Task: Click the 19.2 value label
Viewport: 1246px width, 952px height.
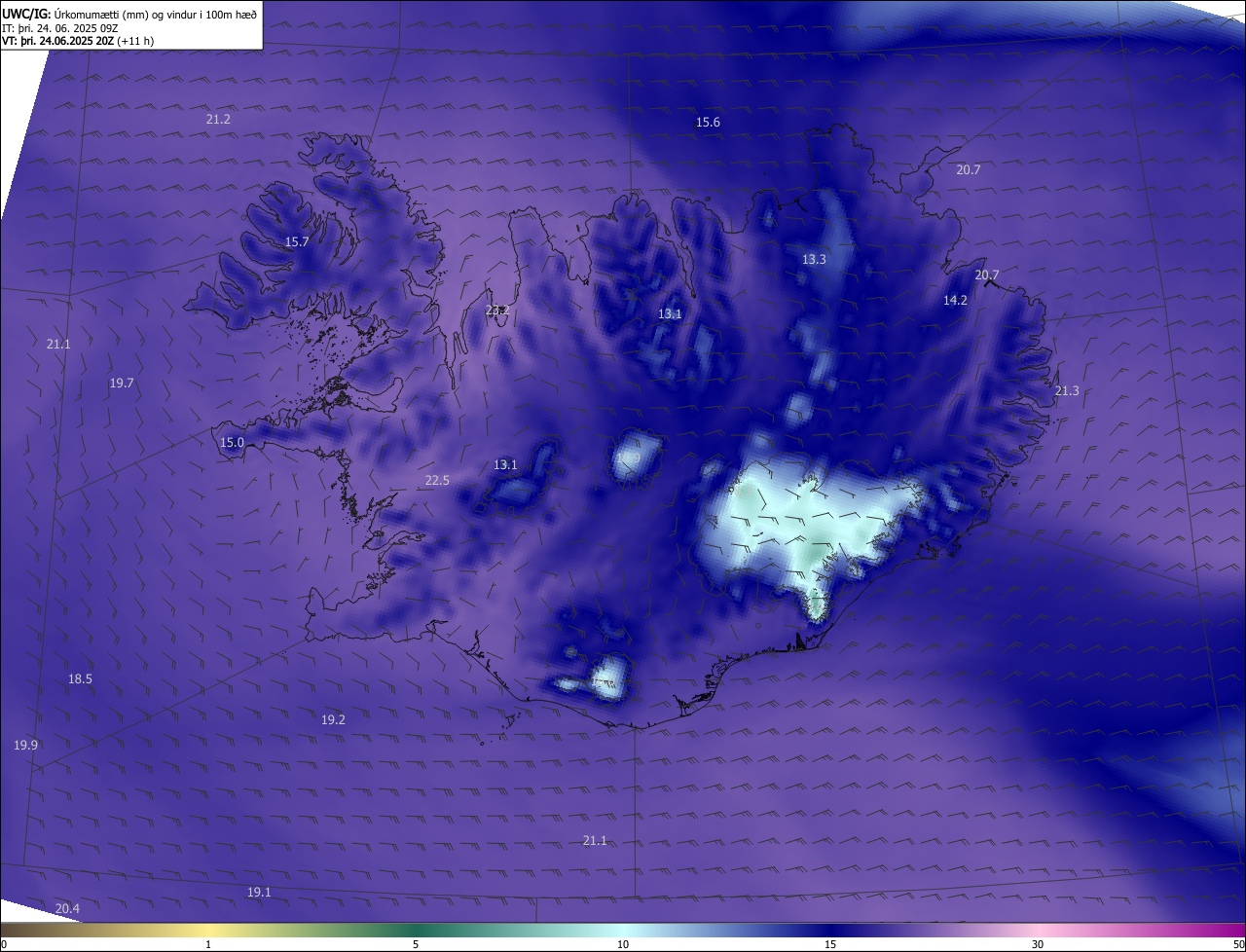Action: pos(333,719)
